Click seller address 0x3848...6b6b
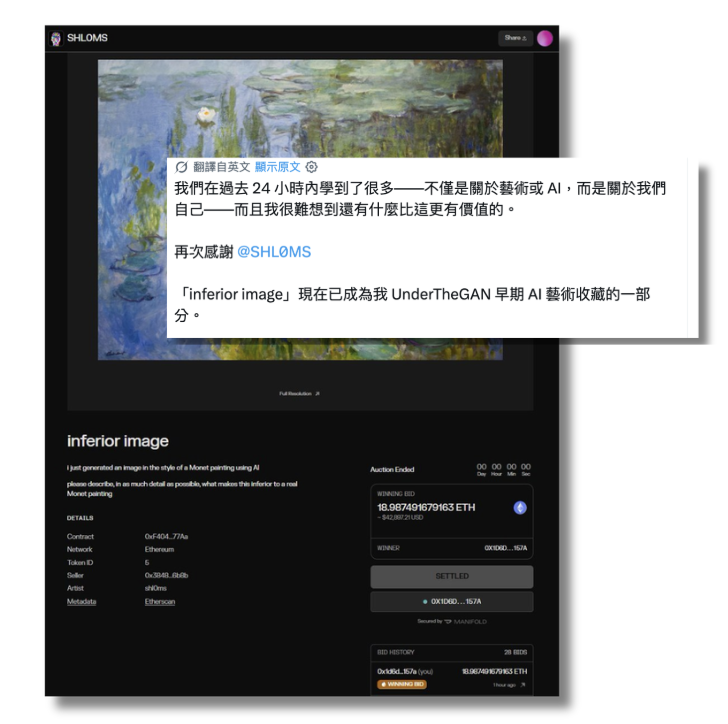Screen dimensions: 728x724 tap(166, 575)
